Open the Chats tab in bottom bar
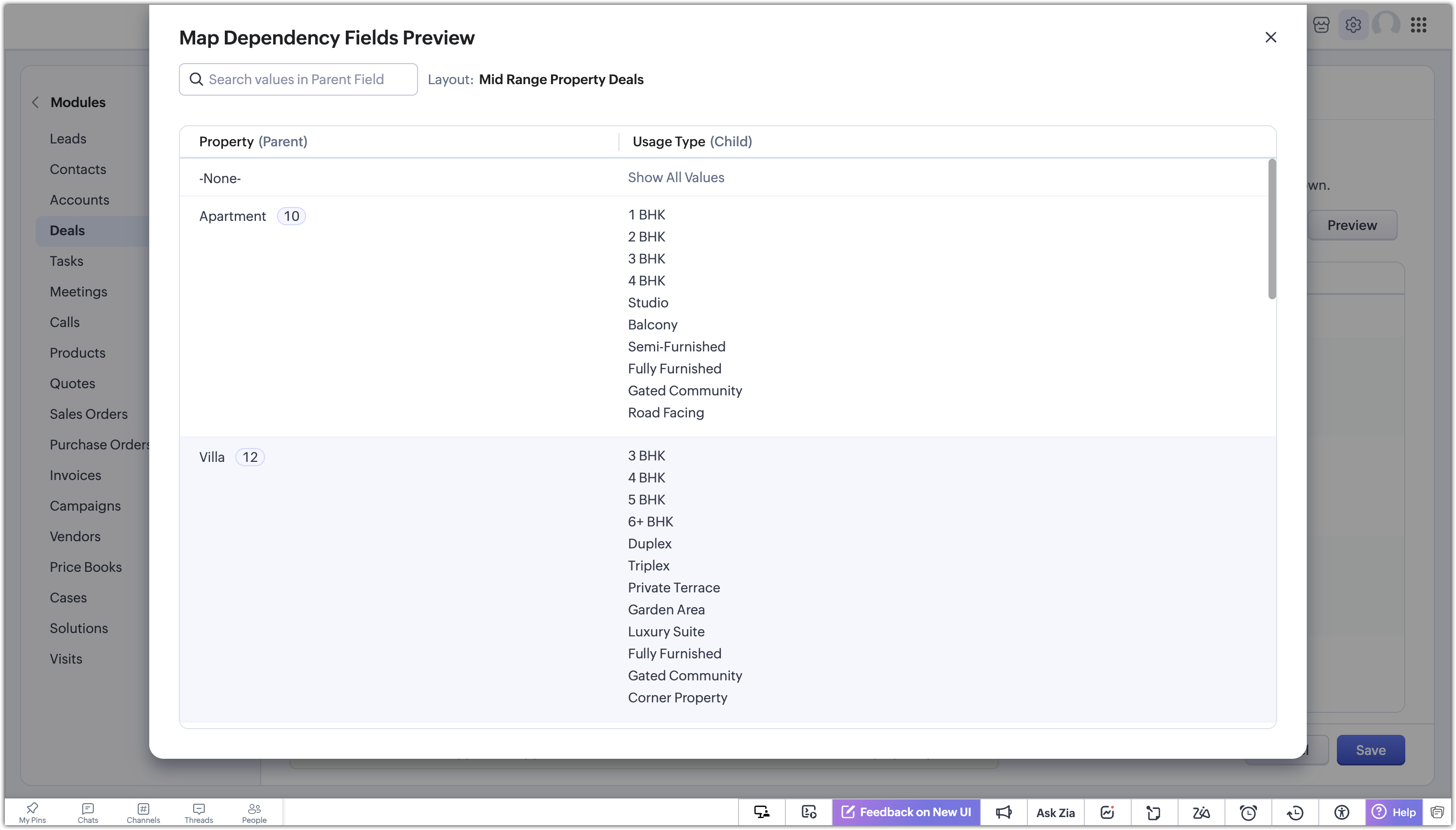This screenshot has width=1456, height=830. tap(88, 813)
